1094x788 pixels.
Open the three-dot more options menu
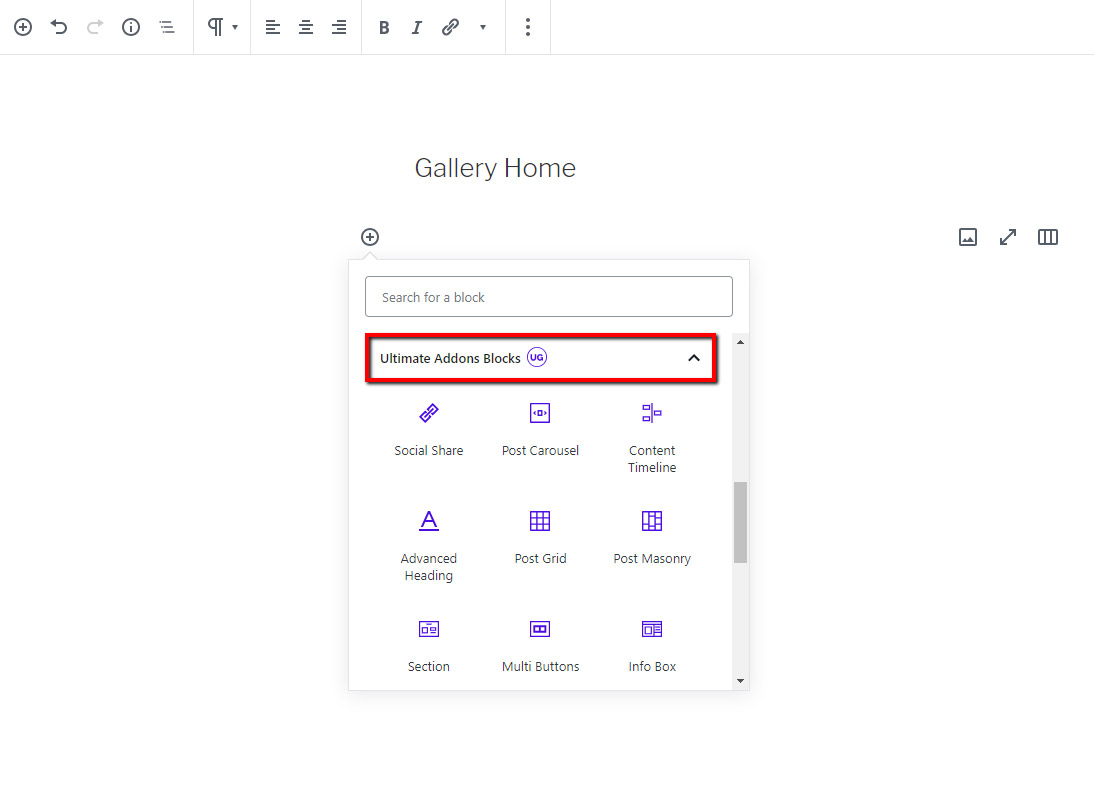(528, 27)
